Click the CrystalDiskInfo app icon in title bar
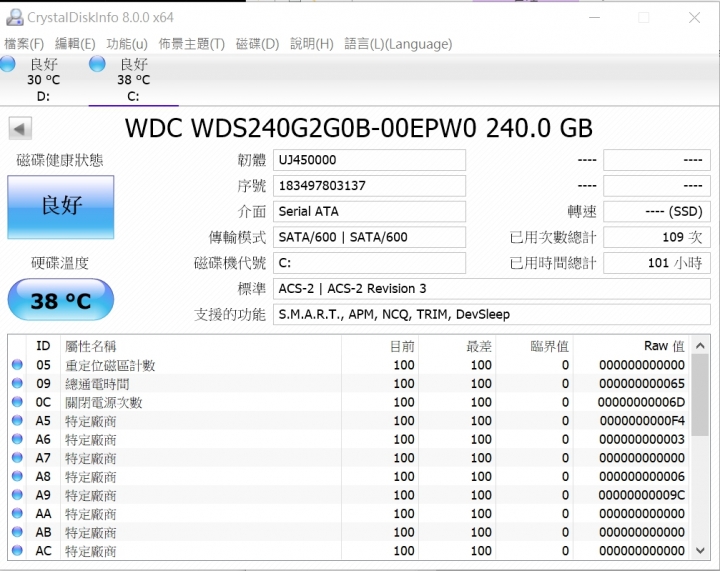720x571 pixels. tap(15, 17)
